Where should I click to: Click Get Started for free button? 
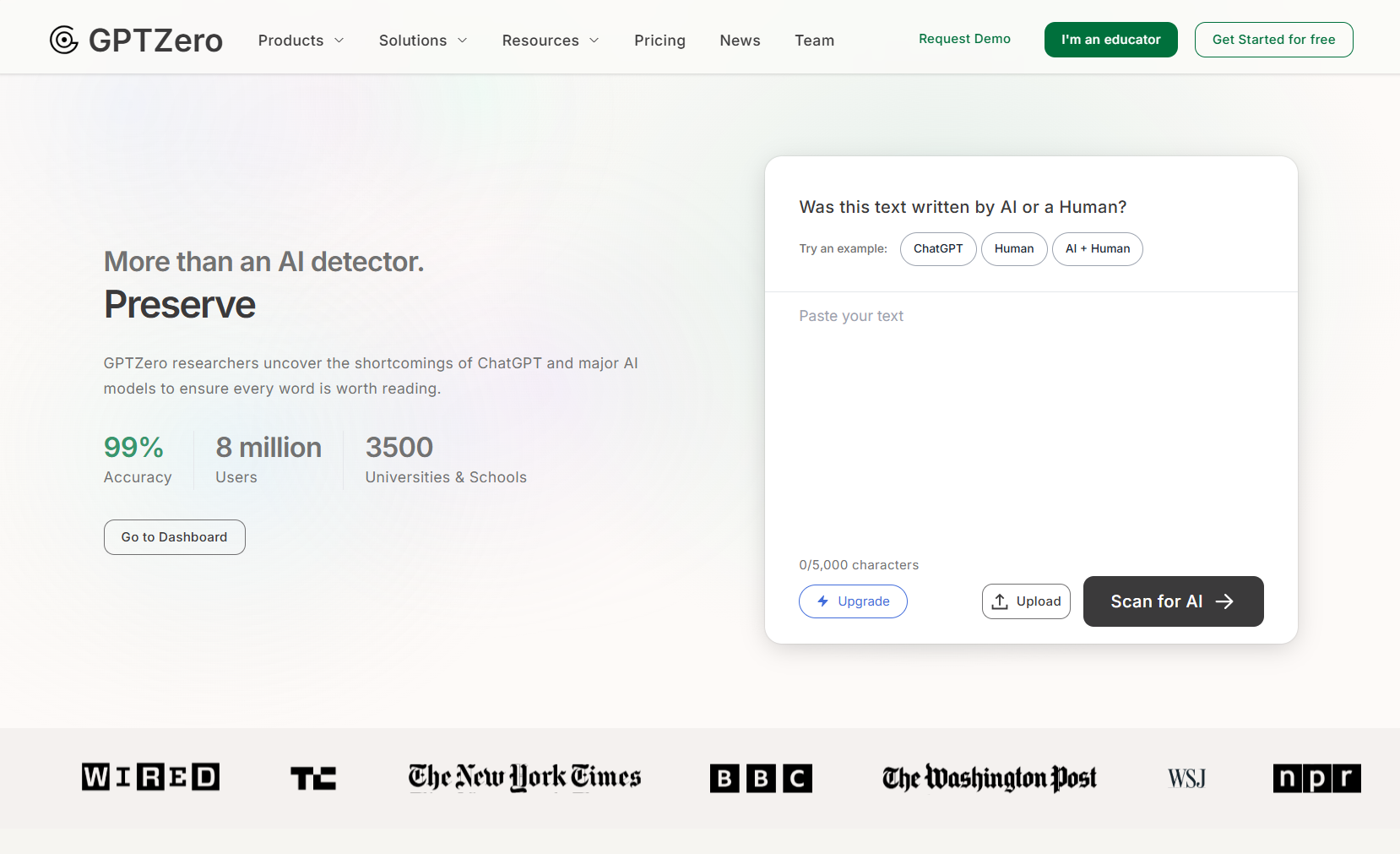1273,40
